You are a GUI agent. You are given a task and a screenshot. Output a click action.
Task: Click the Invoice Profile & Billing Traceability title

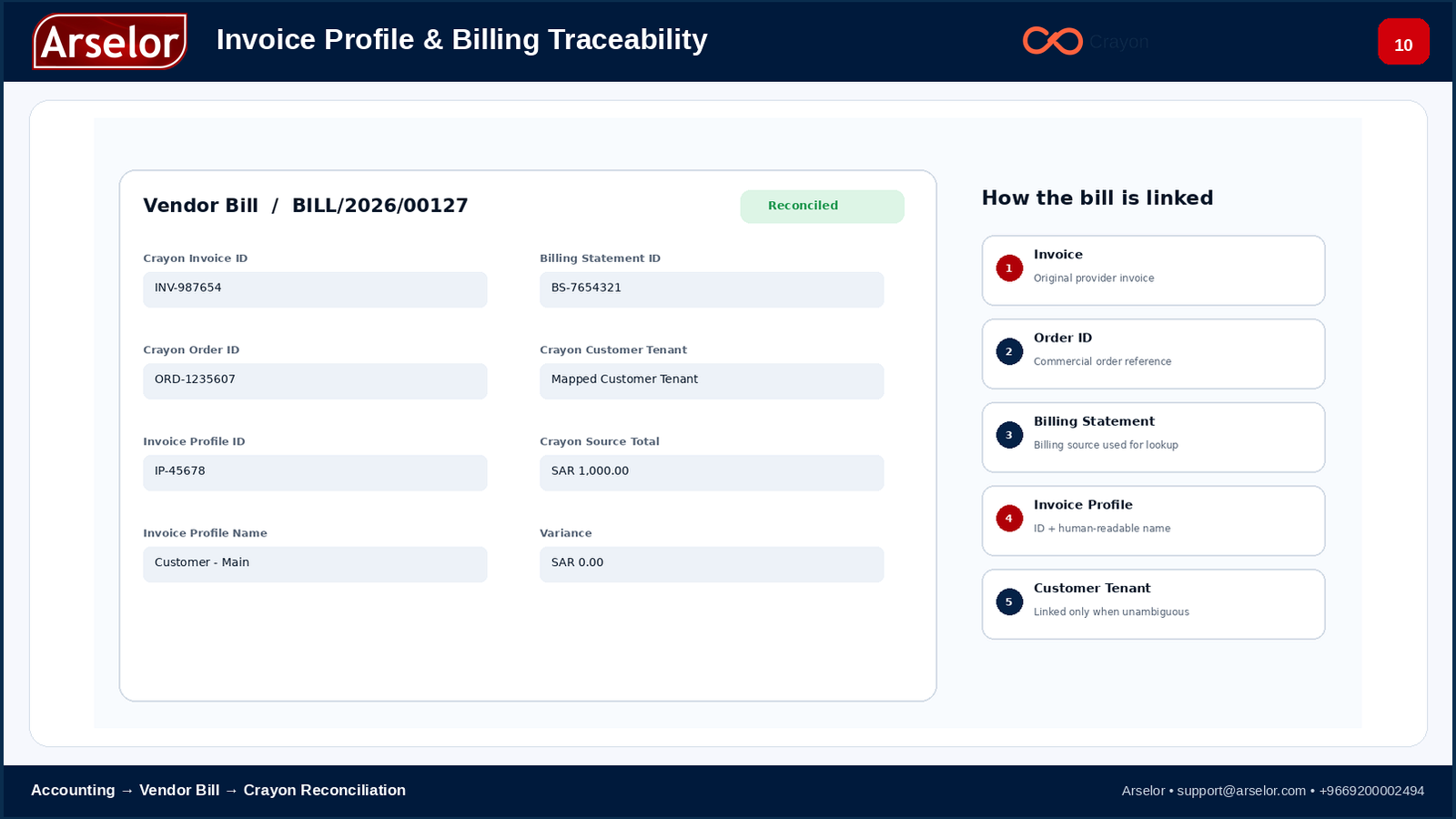(x=461, y=40)
